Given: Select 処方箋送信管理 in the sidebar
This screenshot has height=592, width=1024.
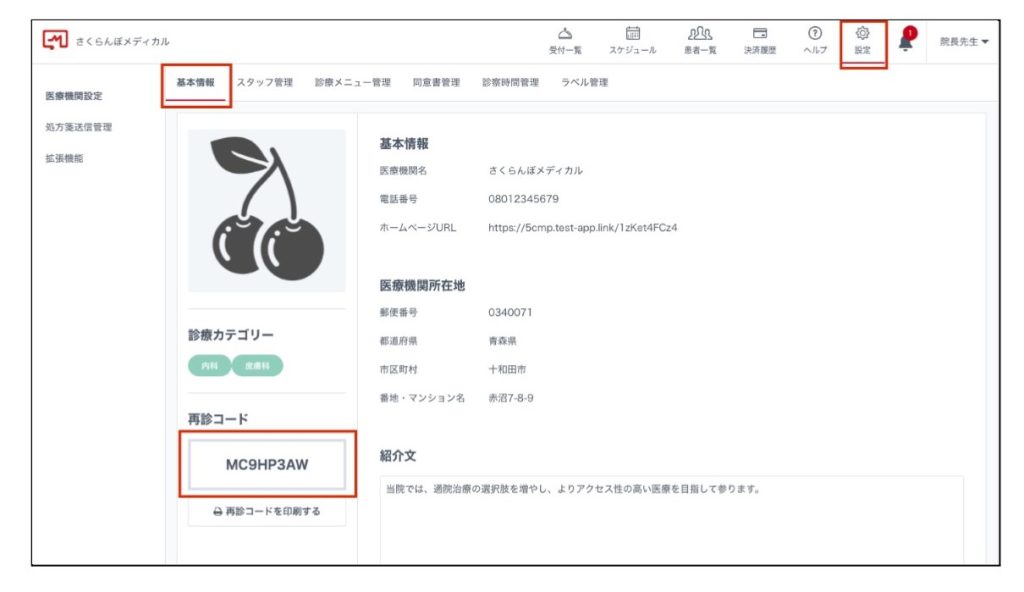Looking at the screenshot, I should tap(78, 127).
